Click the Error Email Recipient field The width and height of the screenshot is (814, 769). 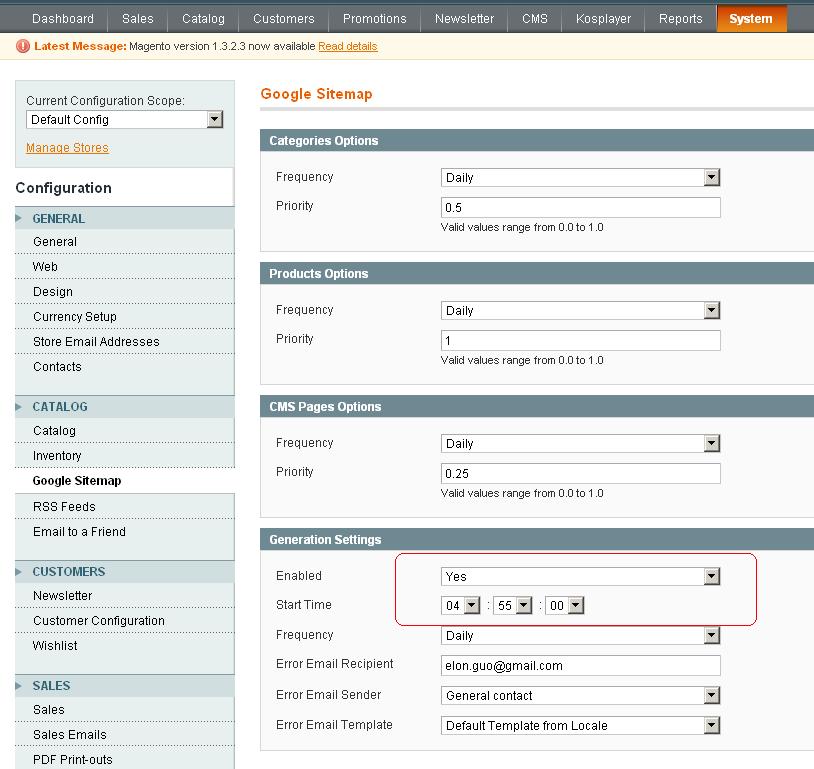coord(580,666)
